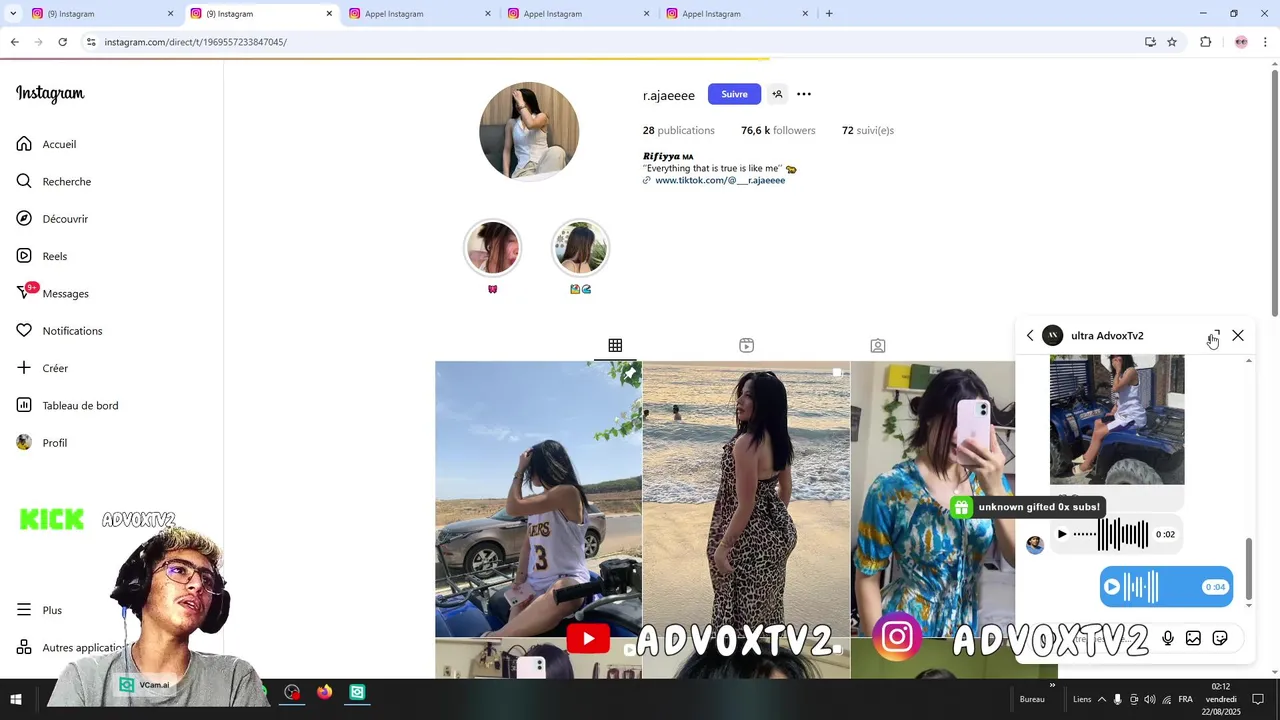
Task: Open the pinned Lakers jersey post
Action: coord(538,499)
